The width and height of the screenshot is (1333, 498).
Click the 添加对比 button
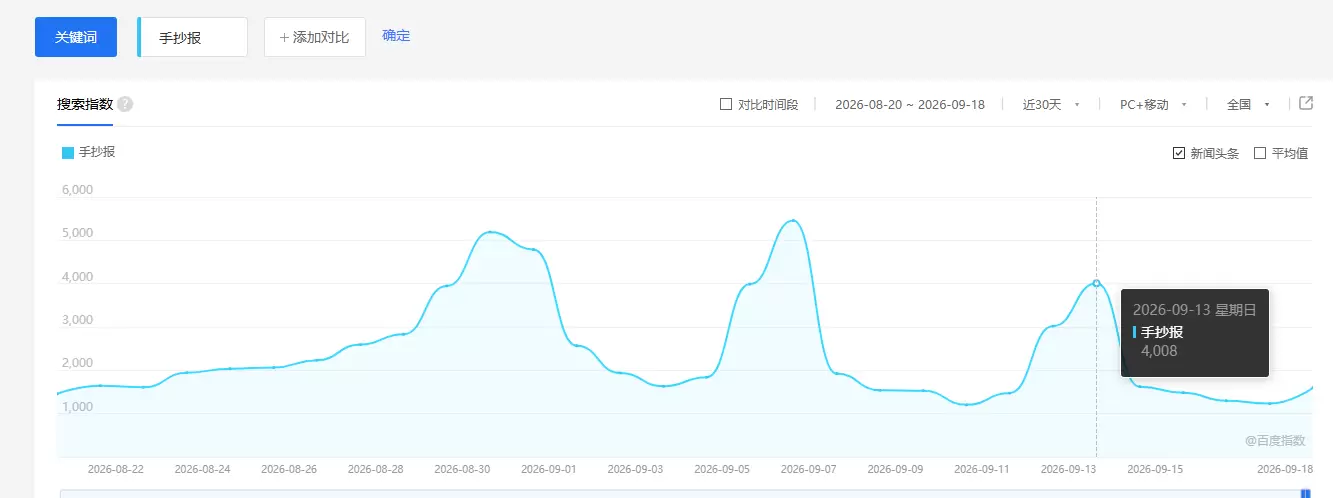(315, 37)
